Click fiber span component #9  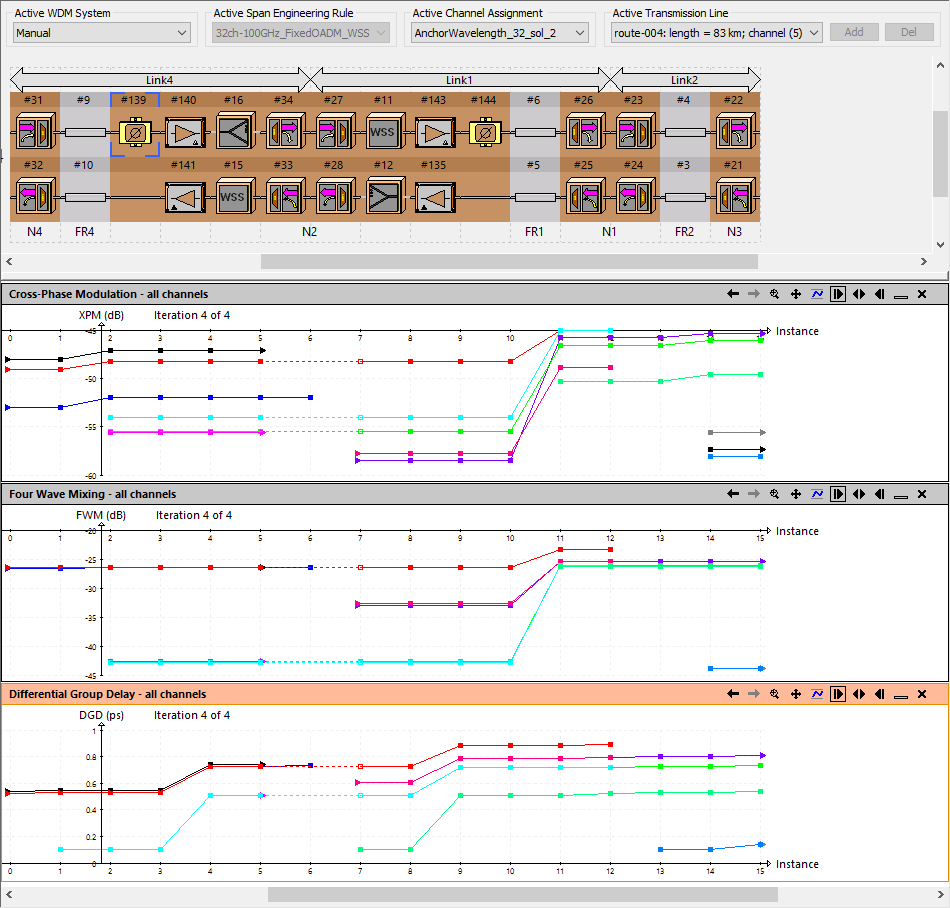[x=85, y=132]
